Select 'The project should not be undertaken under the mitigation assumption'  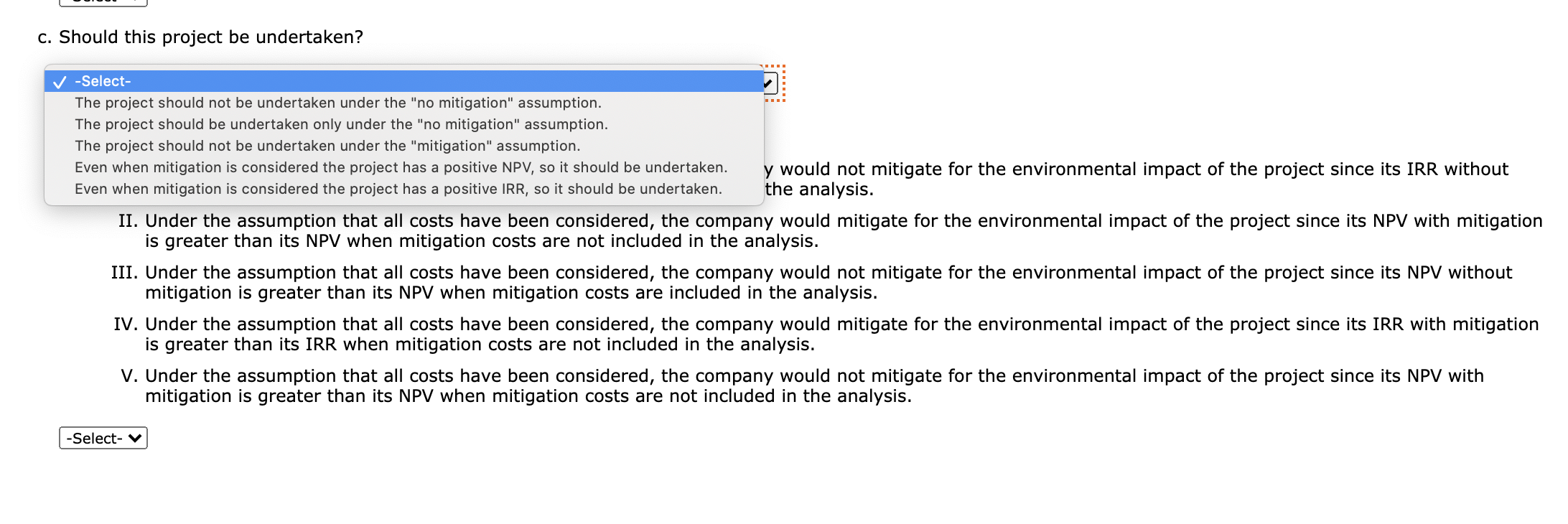327,146
